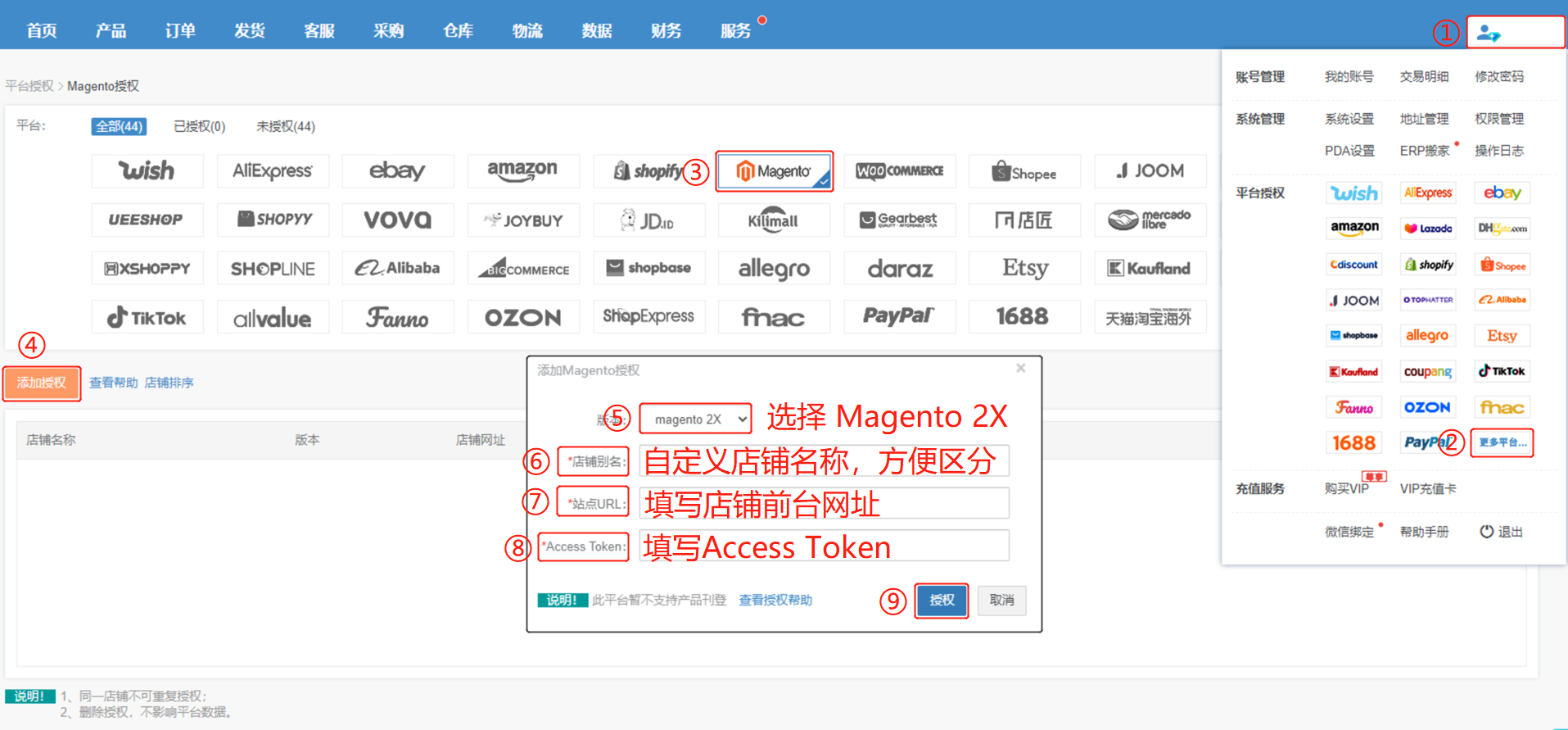This screenshot has height=730, width=1568.
Task: Select Tophatter logo in the dropdown panel
Action: tap(1428, 300)
